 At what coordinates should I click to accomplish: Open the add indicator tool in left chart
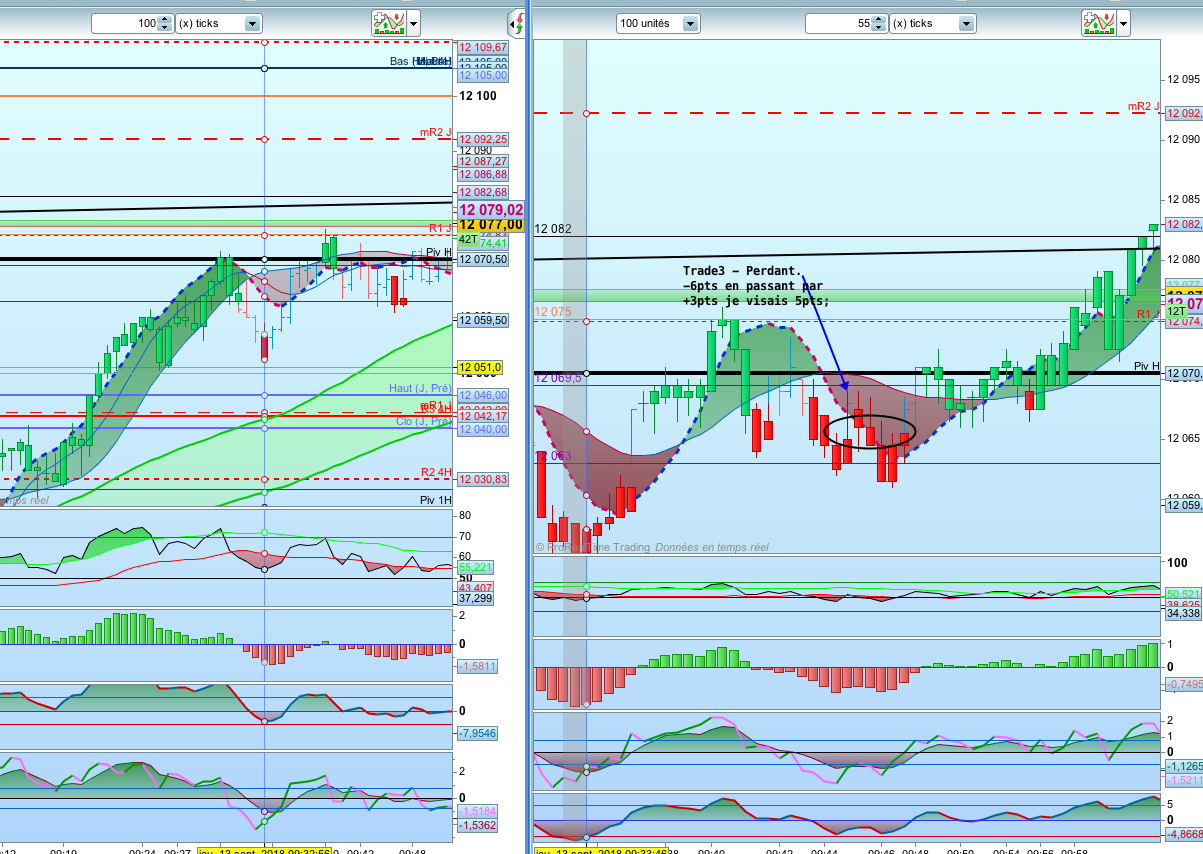[x=389, y=22]
